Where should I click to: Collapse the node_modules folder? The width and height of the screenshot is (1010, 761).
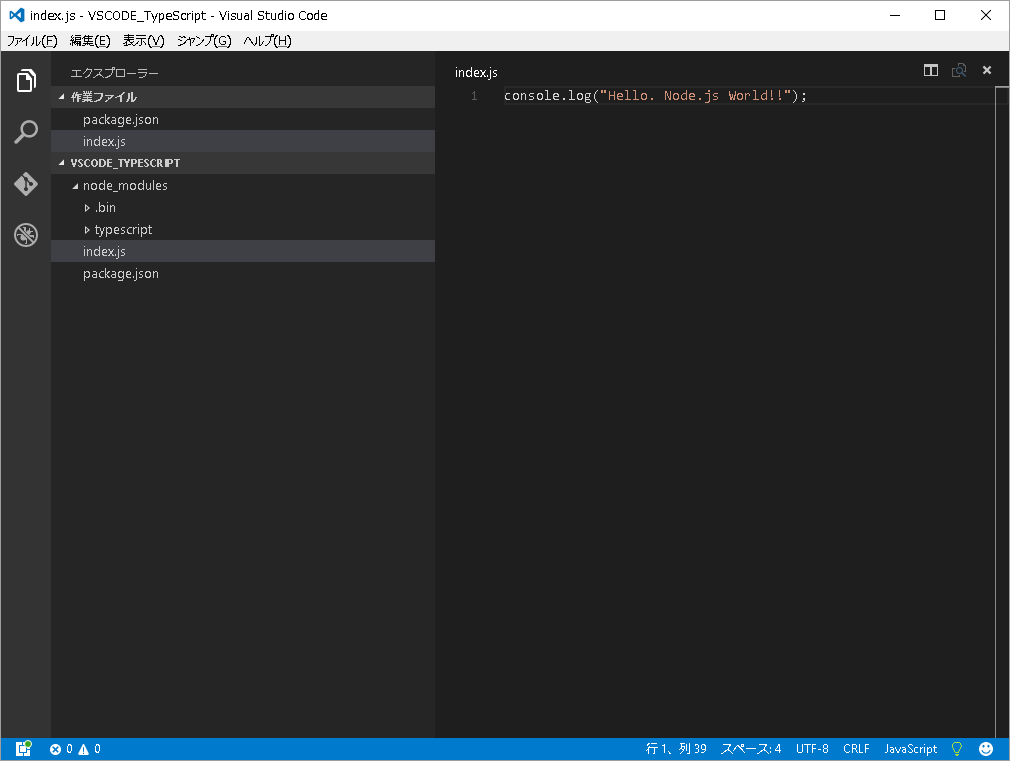pos(75,186)
